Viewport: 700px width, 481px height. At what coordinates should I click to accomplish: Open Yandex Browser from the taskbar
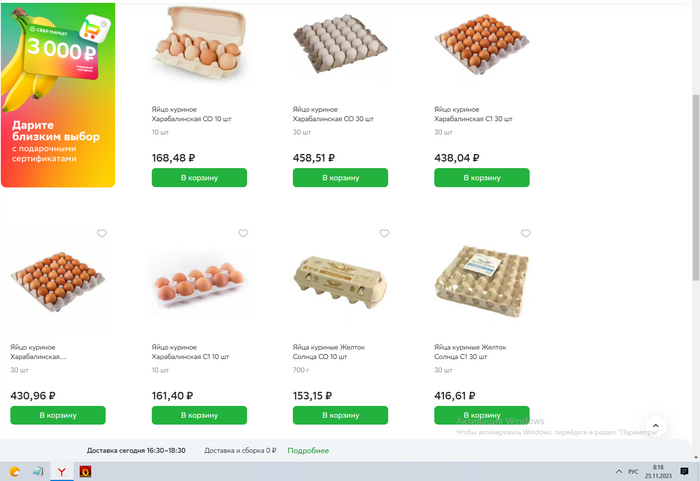coord(62,472)
